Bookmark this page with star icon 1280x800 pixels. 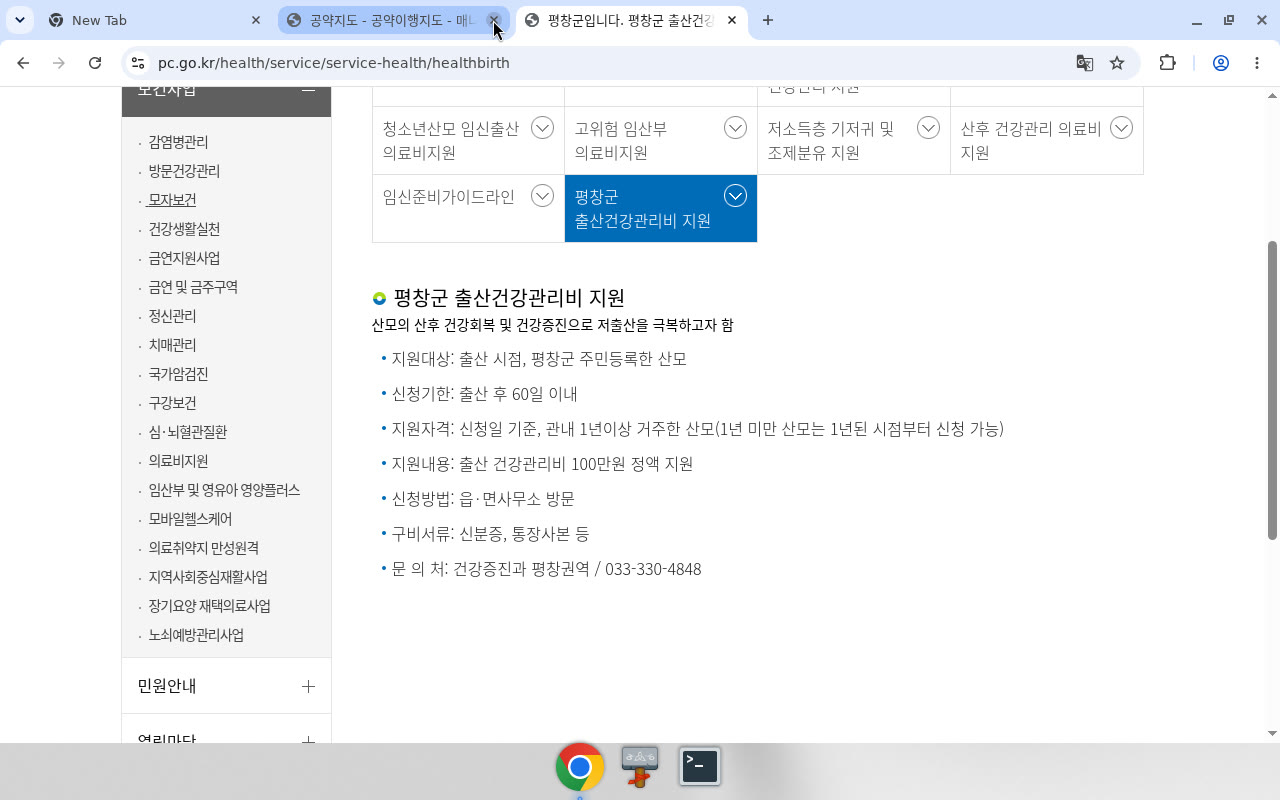[1117, 63]
